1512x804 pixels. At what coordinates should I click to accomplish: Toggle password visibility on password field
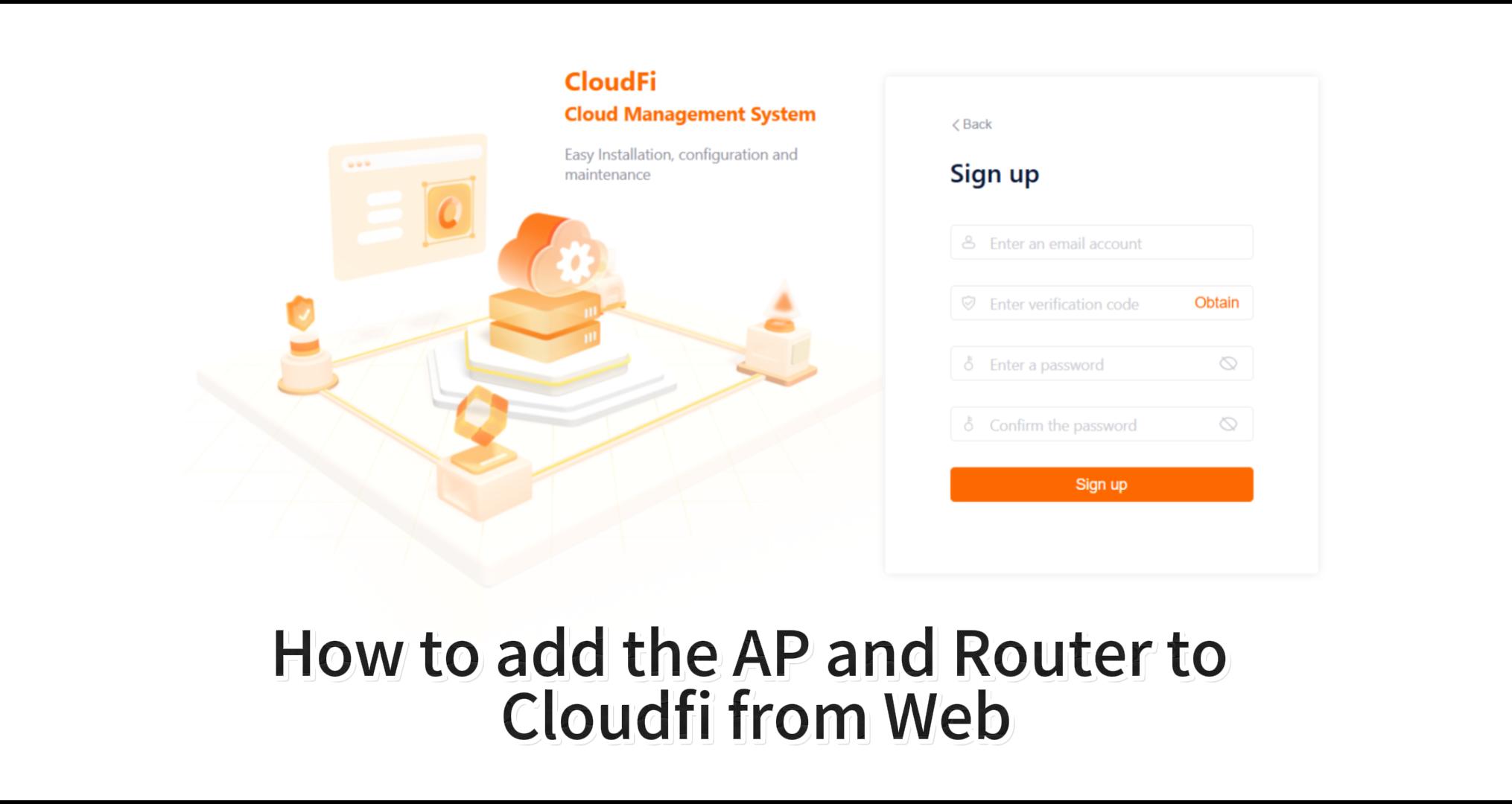point(1228,363)
